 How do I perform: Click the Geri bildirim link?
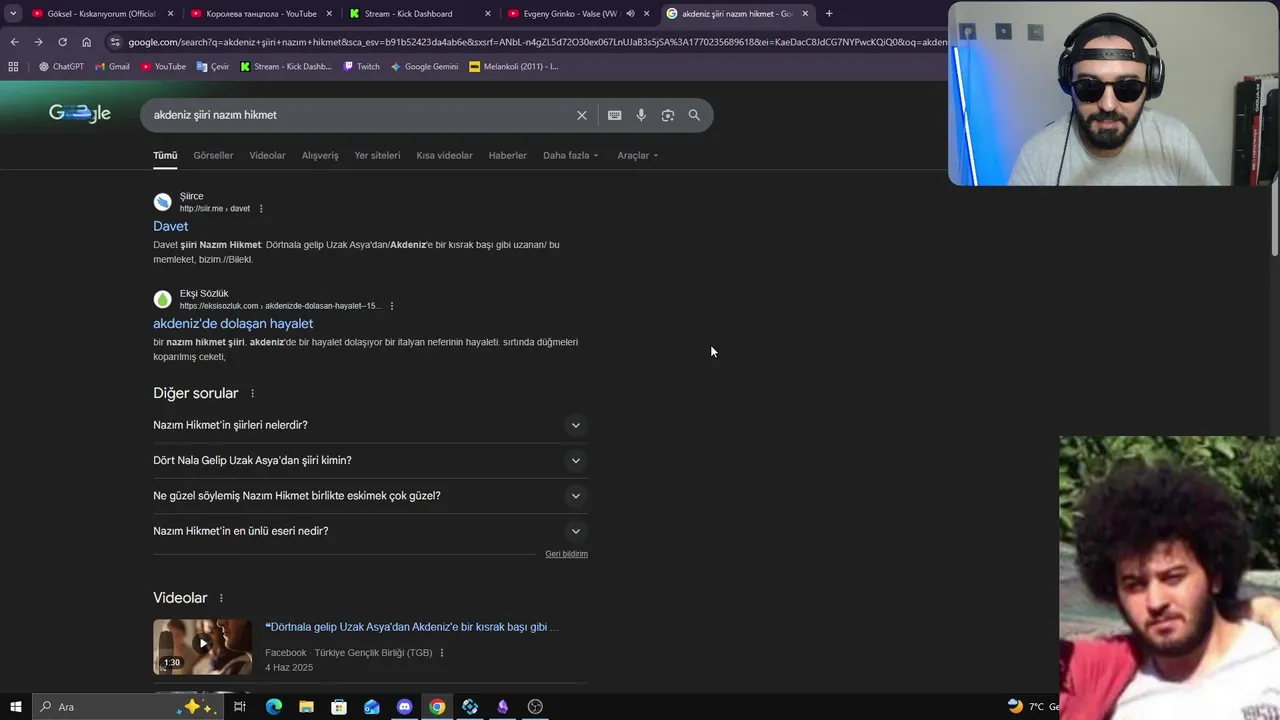point(566,554)
